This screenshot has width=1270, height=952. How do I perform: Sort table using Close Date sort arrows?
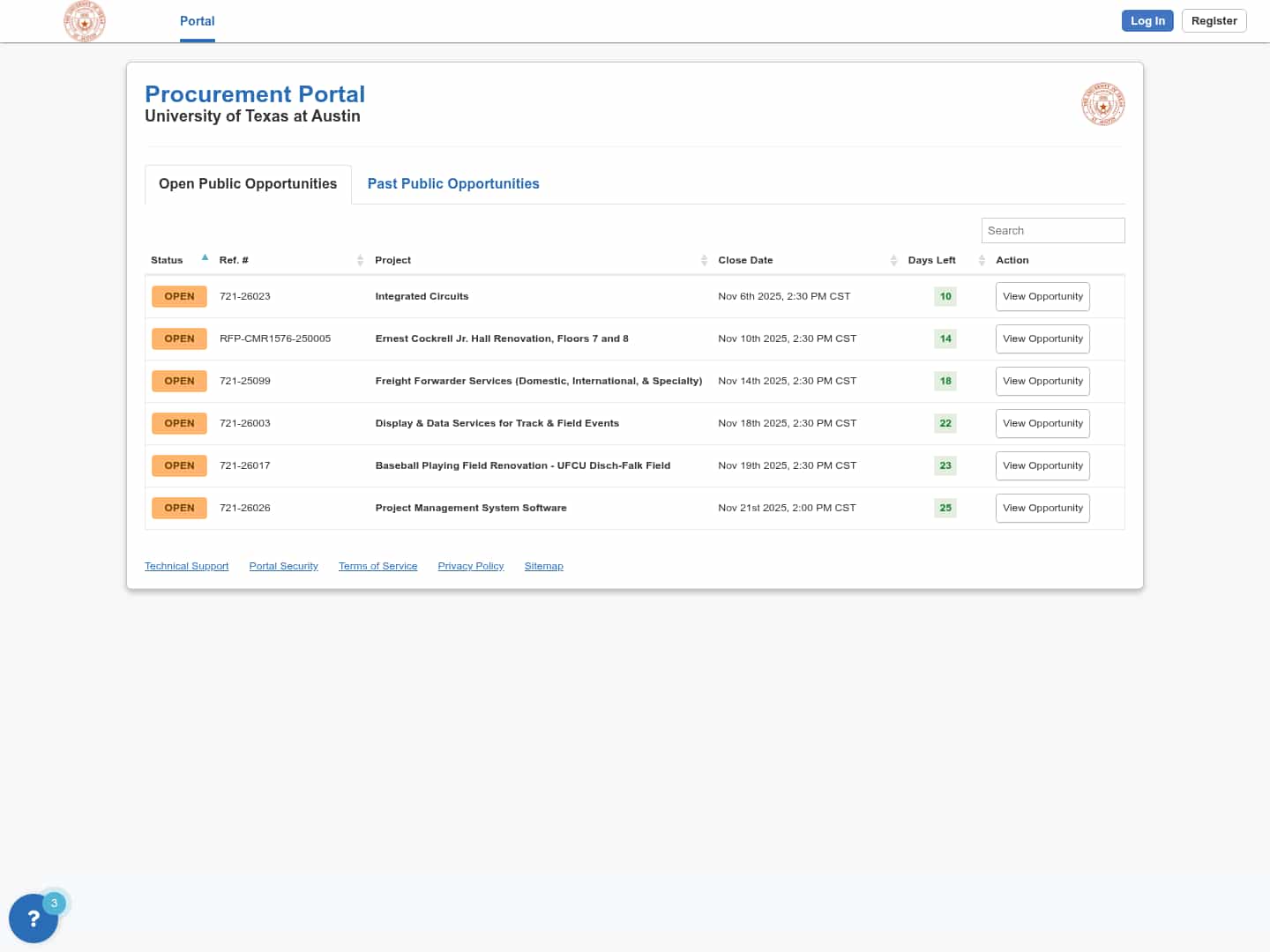893,260
